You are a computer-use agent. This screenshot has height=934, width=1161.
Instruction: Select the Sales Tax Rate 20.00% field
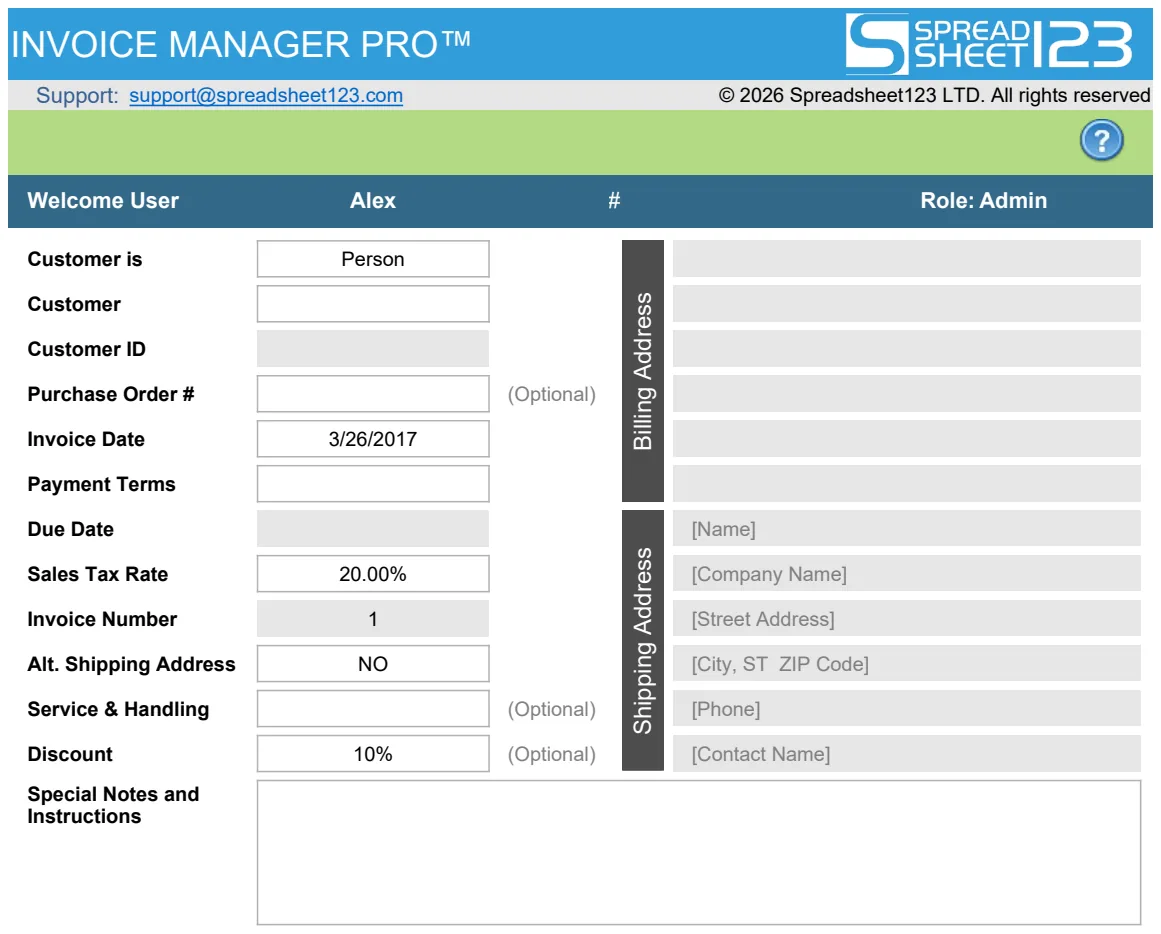[373, 574]
